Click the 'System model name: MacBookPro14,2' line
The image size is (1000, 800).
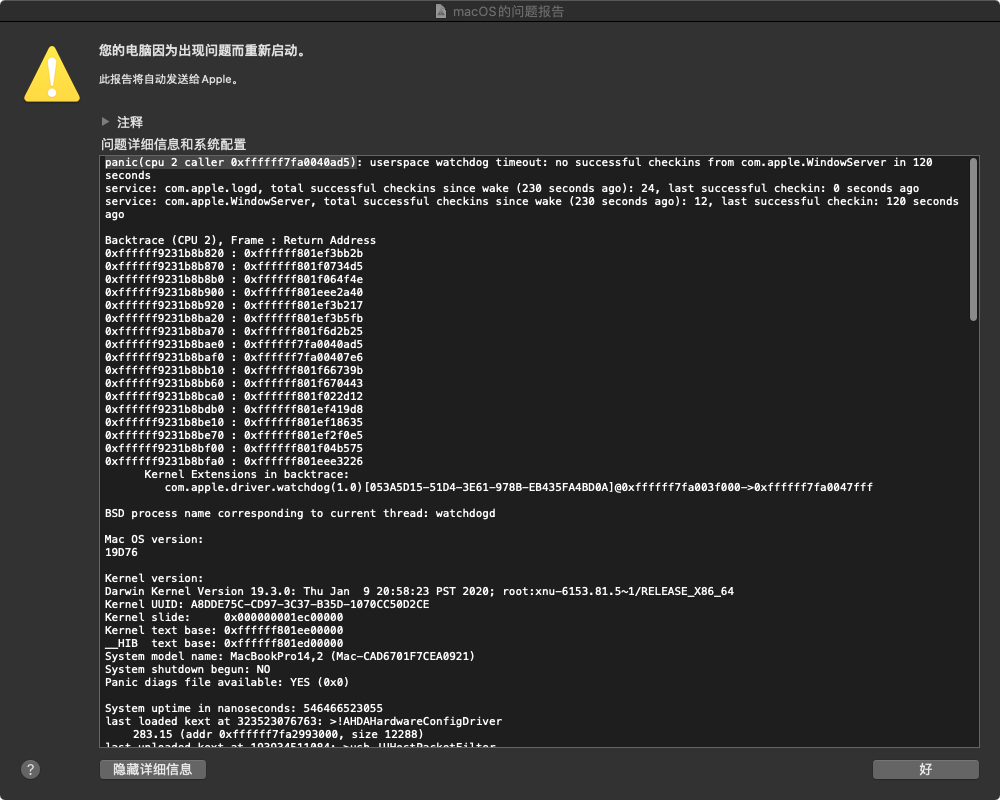(290, 656)
